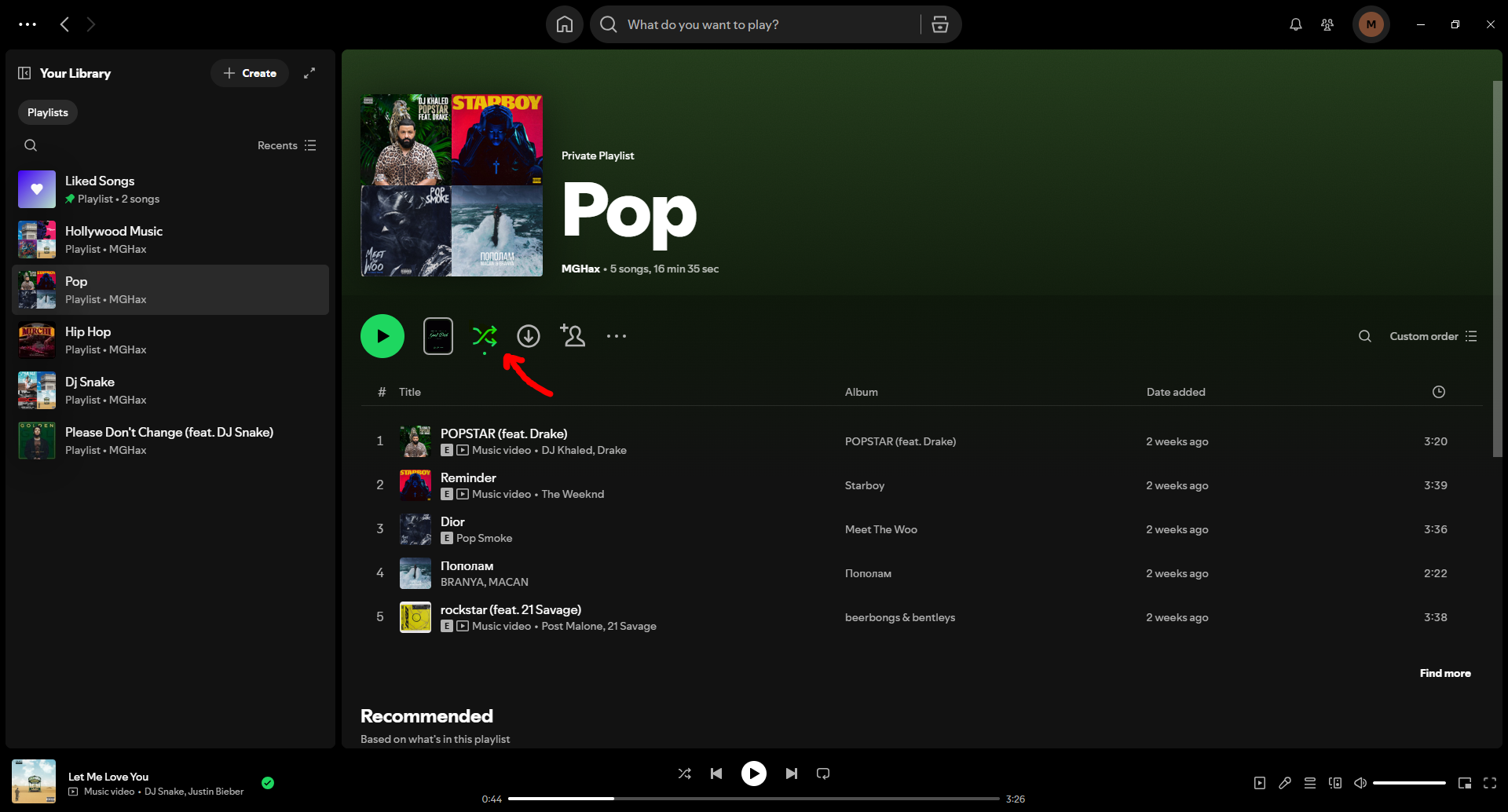Select the Playlists filter chip
The image size is (1508, 812).
[x=48, y=112]
